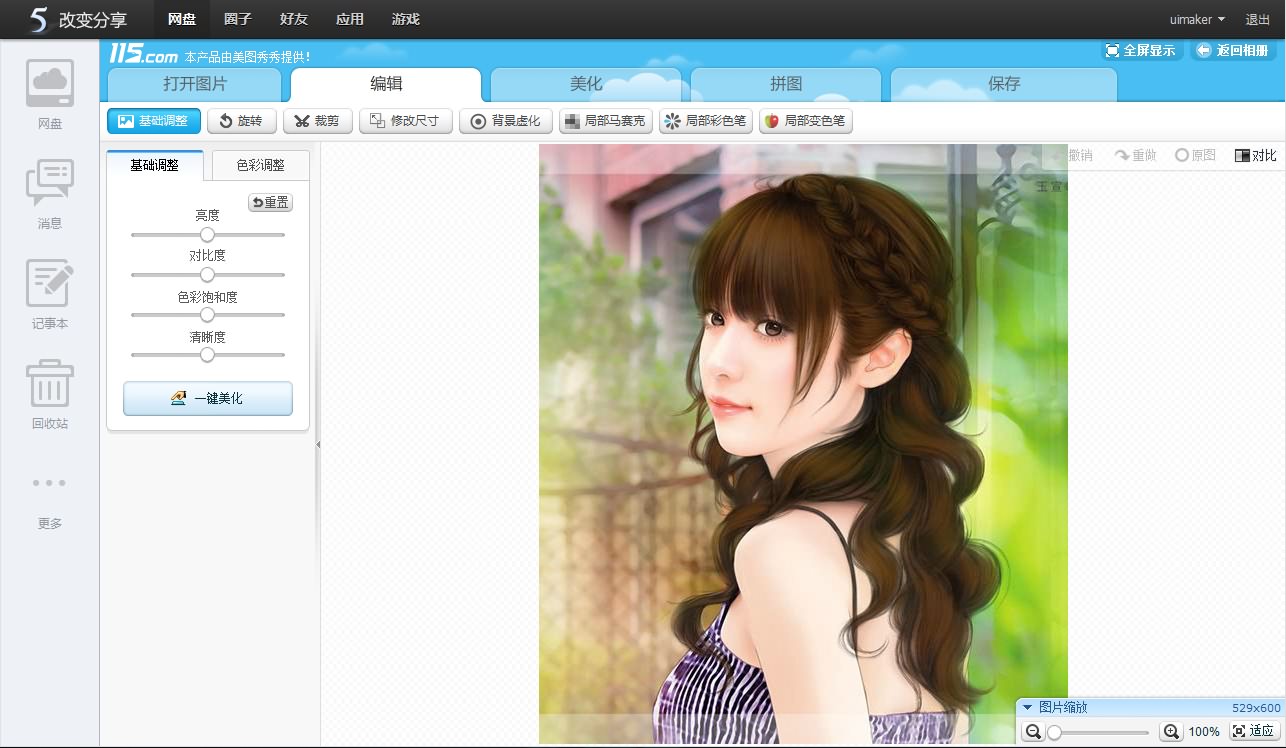Screen dimensions: 1286x748
Task: Select the 色彩调整 panel tab
Action: tap(260, 165)
